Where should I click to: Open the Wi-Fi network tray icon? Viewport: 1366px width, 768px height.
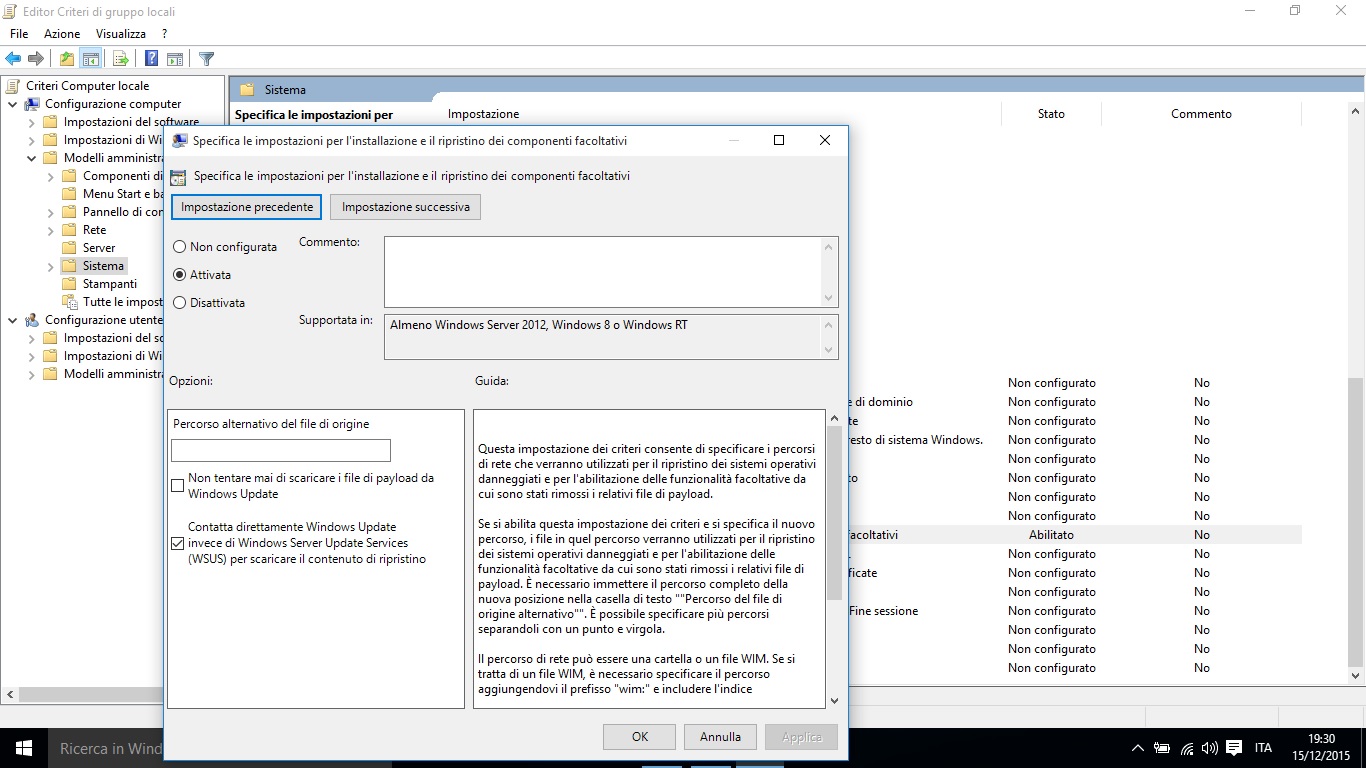[1187, 748]
